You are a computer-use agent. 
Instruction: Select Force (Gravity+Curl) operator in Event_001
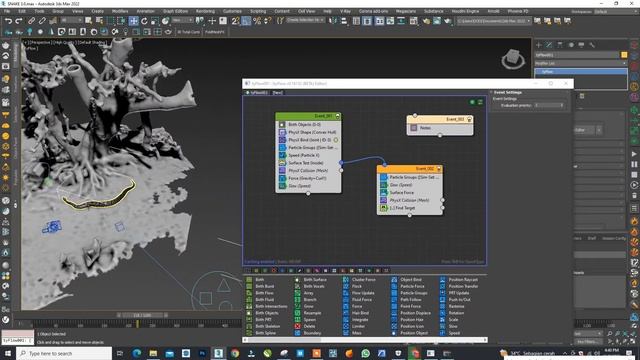308,178
